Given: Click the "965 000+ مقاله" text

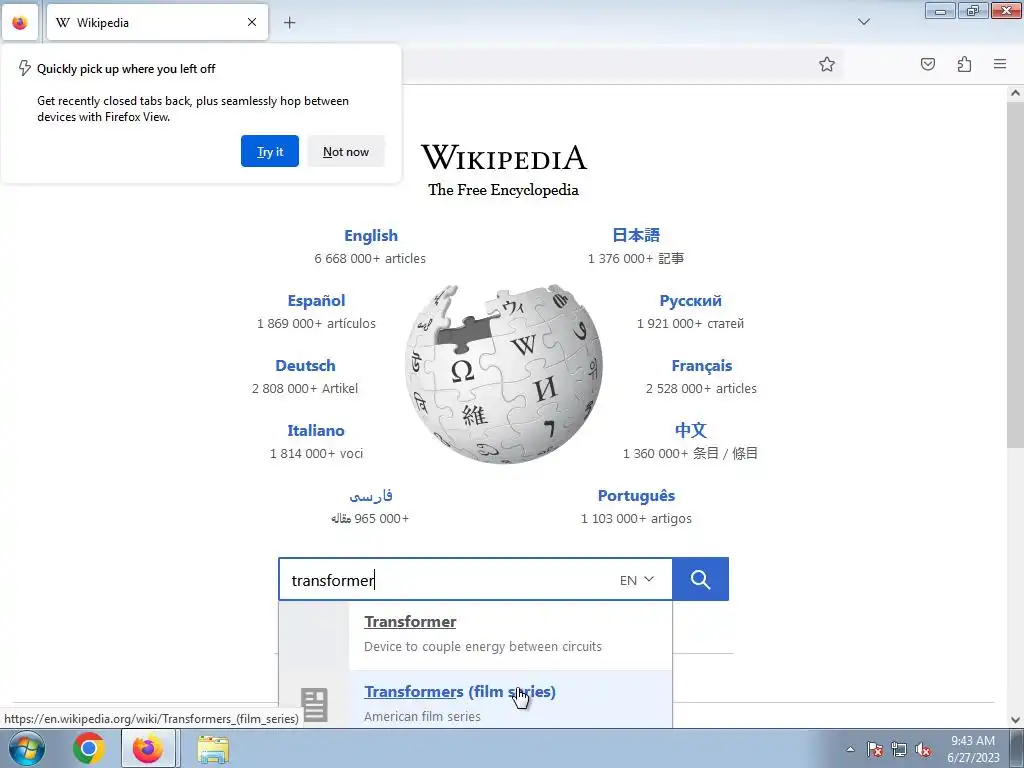Looking at the screenshot, I should pos(370,519).
